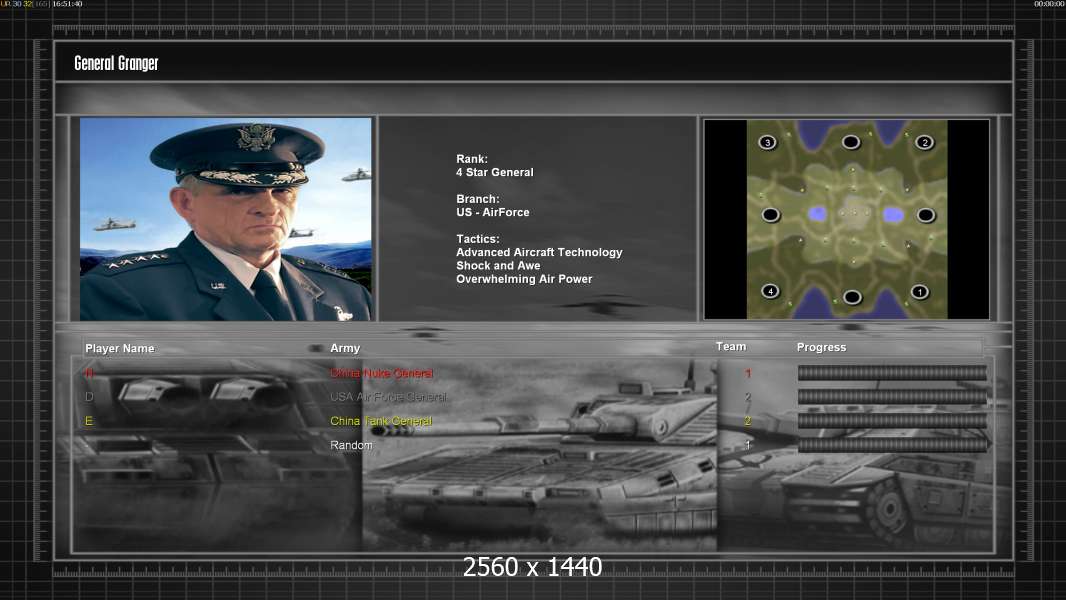Click the "China Nuke General" army entry
The width and height of the screenshot is (1066, 600).
(381, 373)
